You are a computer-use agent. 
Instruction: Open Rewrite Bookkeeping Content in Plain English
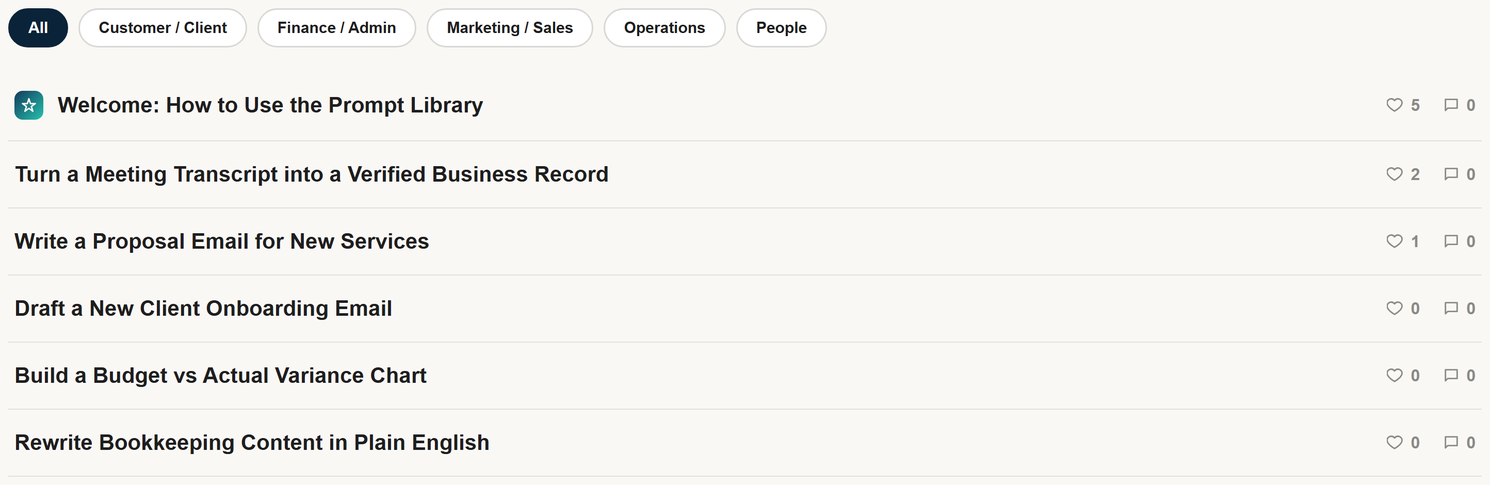252,442
